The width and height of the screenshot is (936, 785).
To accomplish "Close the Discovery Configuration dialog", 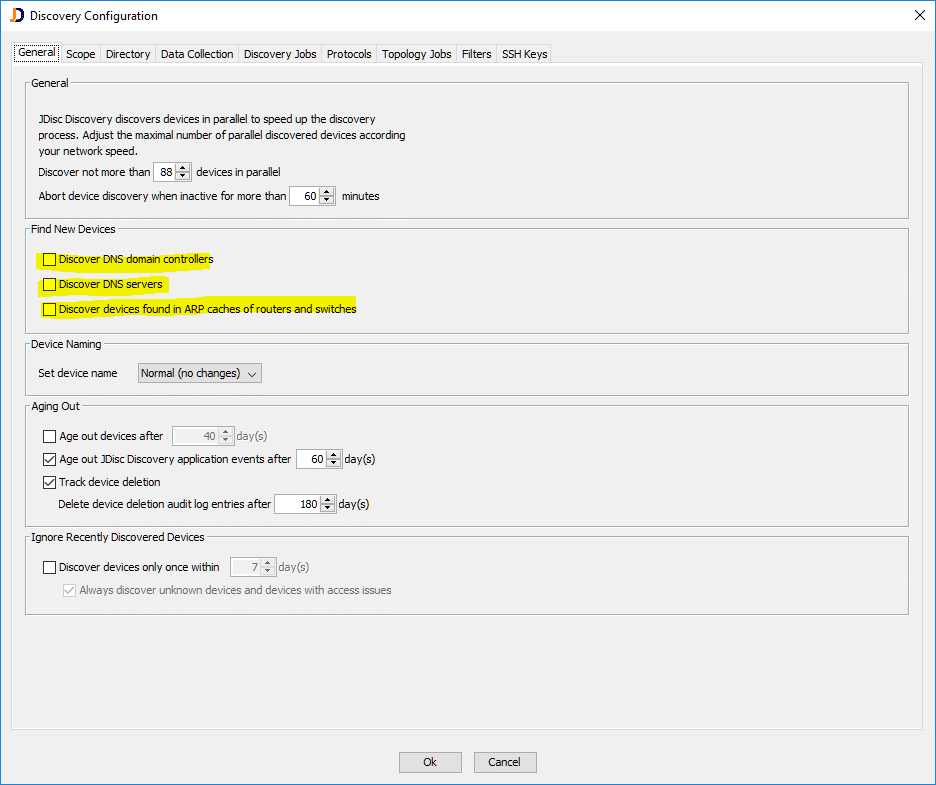I will [x=919, y=15].
